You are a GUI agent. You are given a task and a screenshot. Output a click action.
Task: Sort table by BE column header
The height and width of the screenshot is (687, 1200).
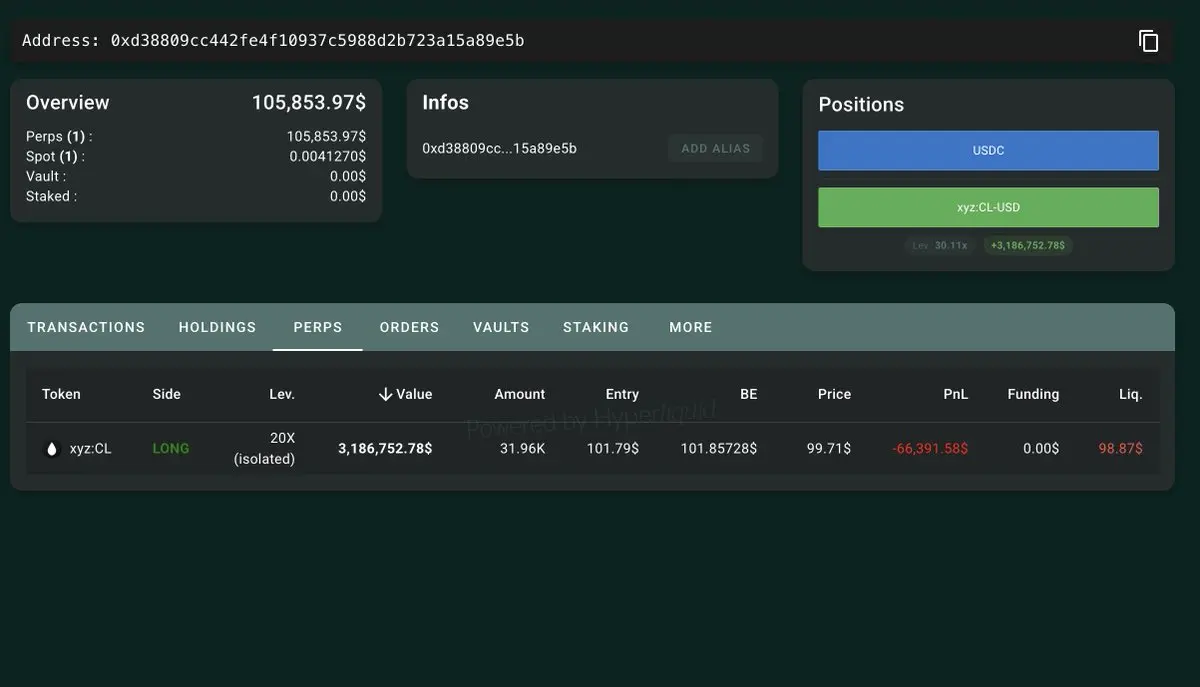[748, 394]
